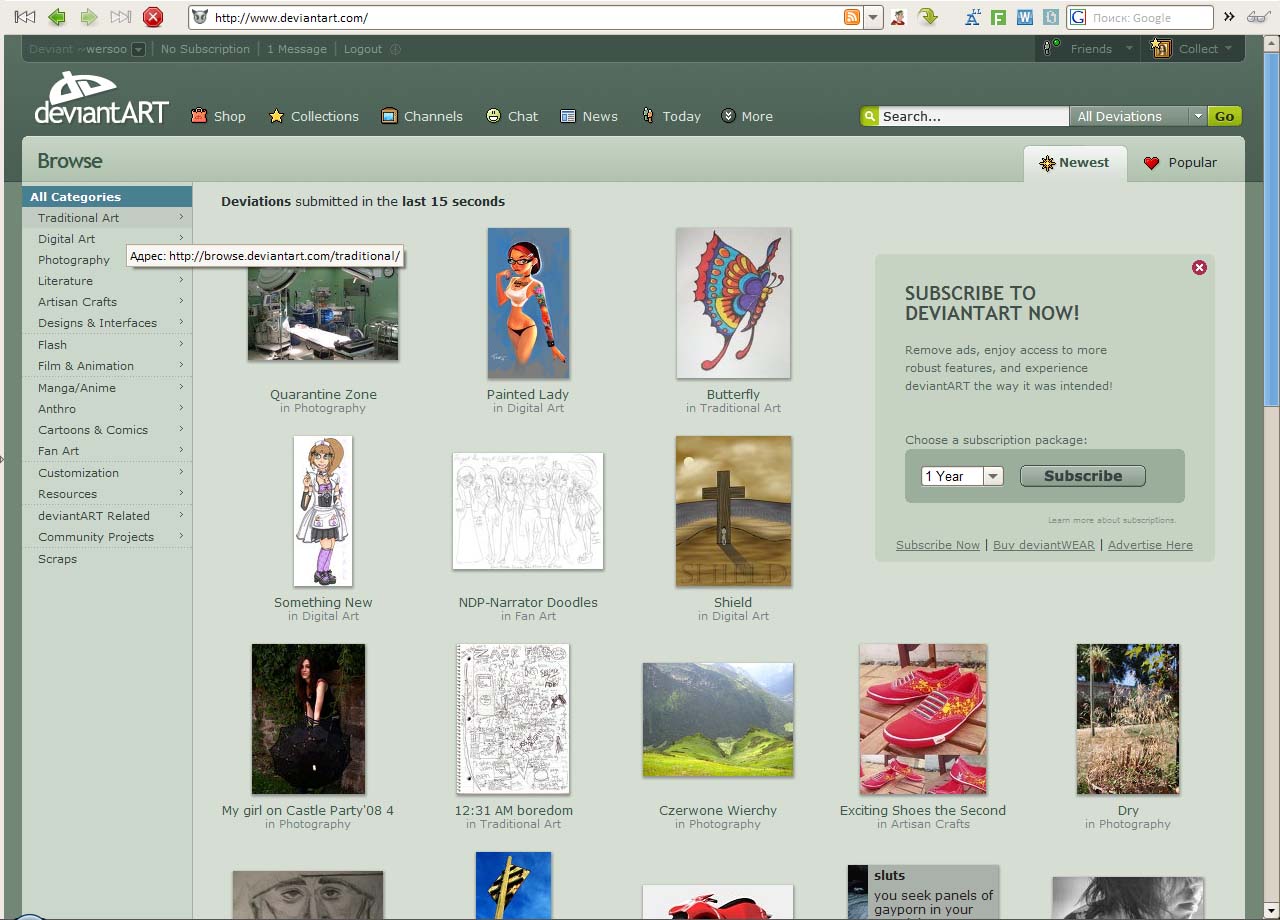This screenshot has width=1280, height=920.
Task: Select the Newest tab
Action: pyautogui.click(x=1074, y=162)
